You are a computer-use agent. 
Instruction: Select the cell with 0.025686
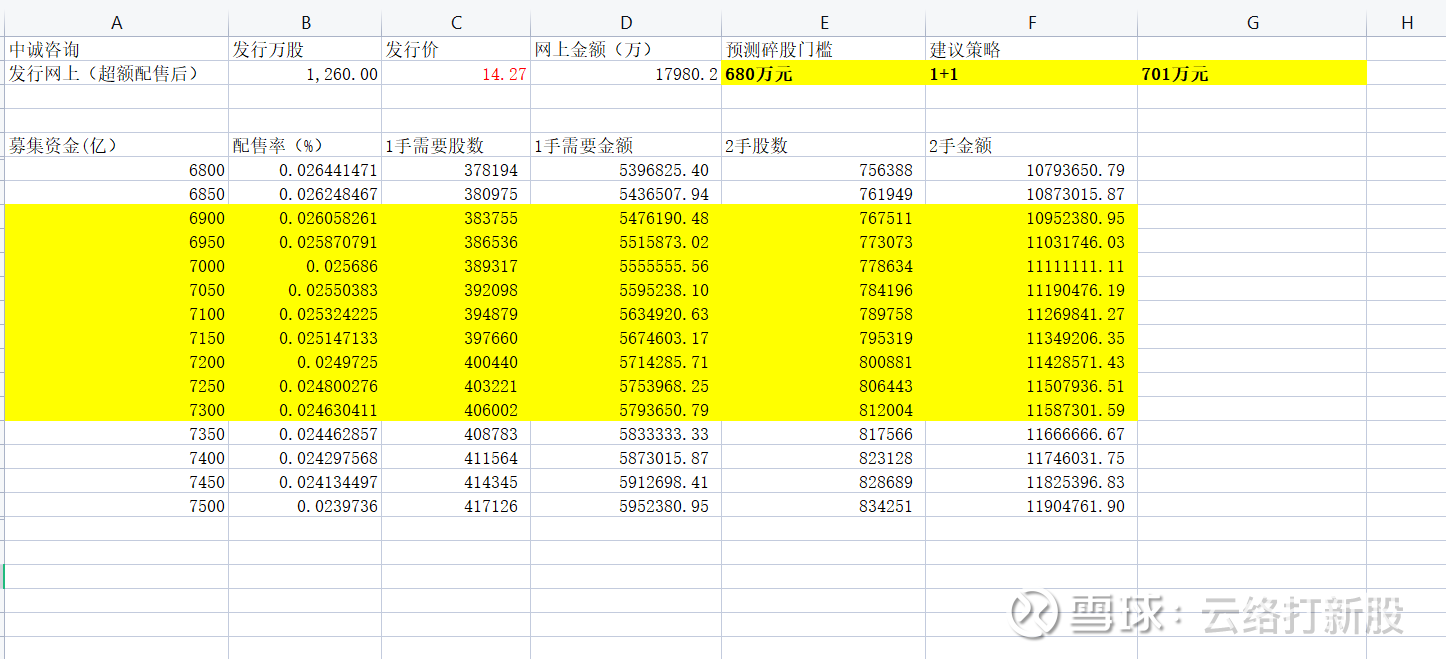305,266
